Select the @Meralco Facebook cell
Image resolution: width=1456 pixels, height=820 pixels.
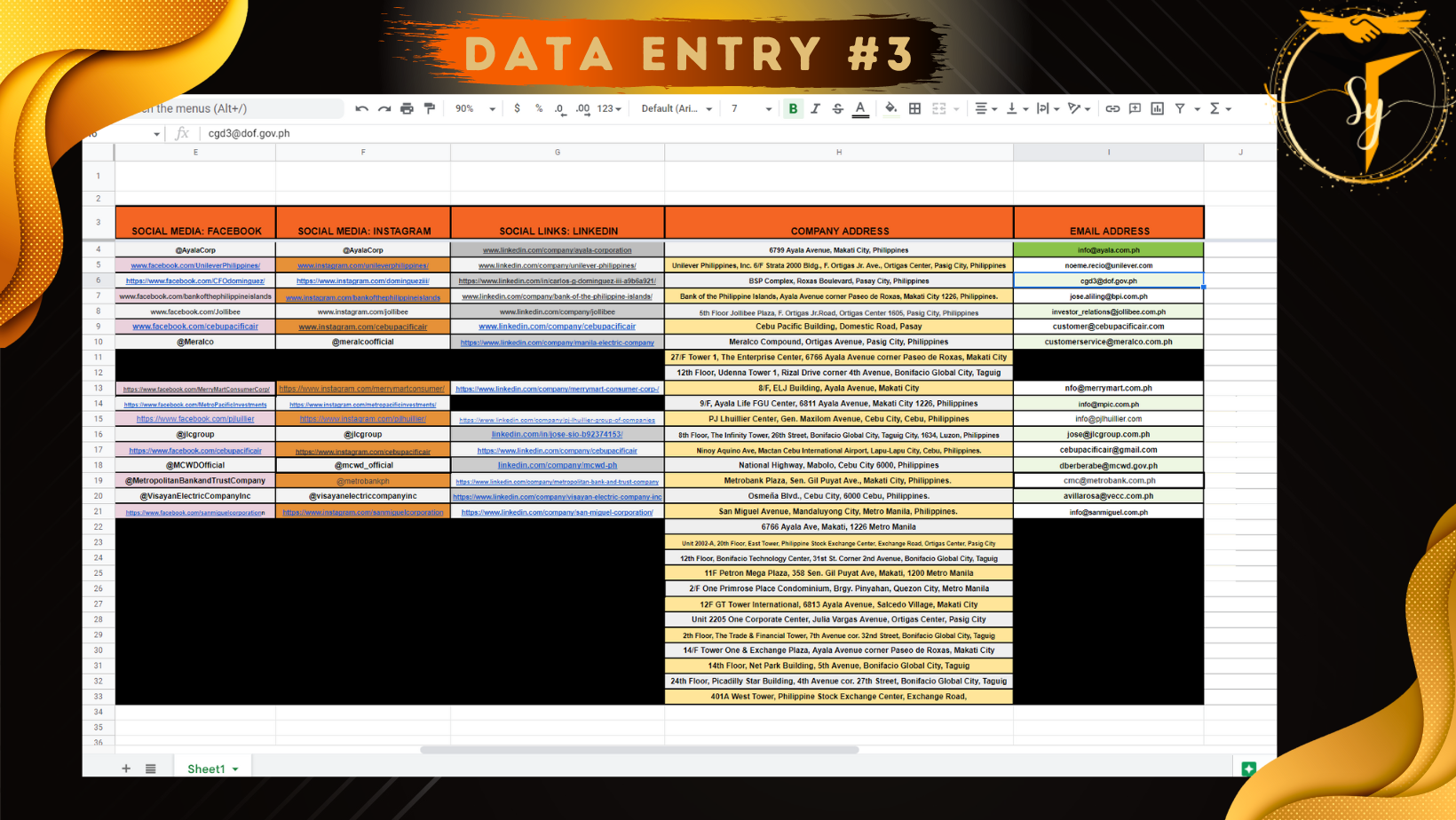[x=195, y=342]
